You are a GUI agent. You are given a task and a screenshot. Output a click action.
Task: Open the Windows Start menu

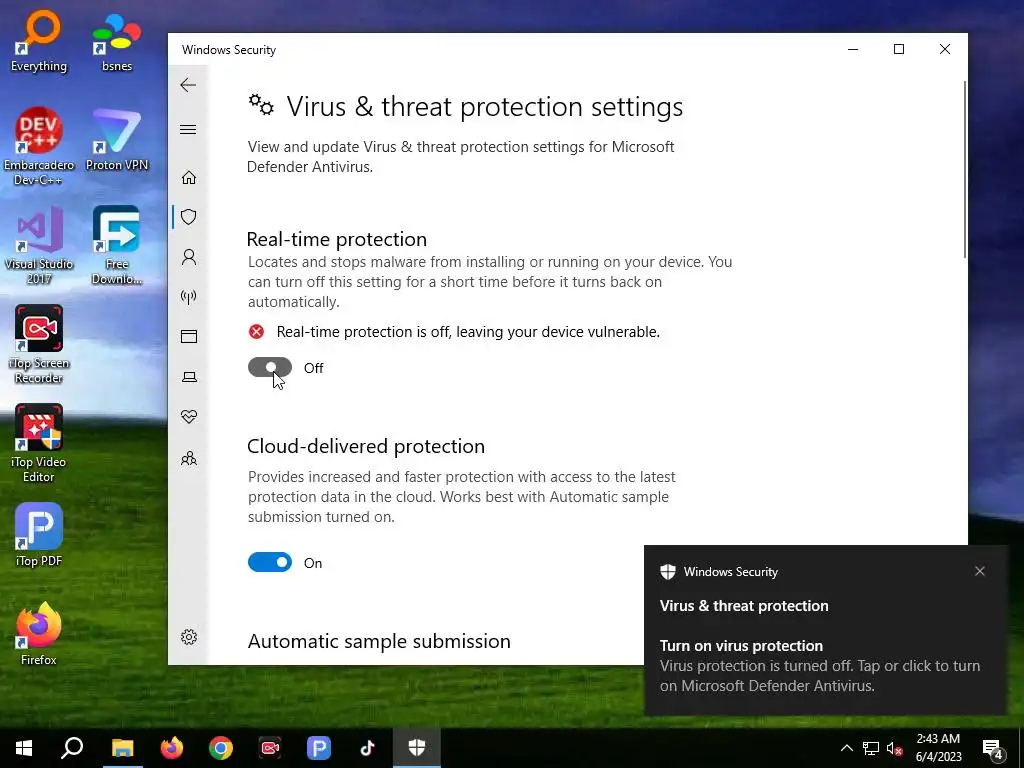coord(24,748)
